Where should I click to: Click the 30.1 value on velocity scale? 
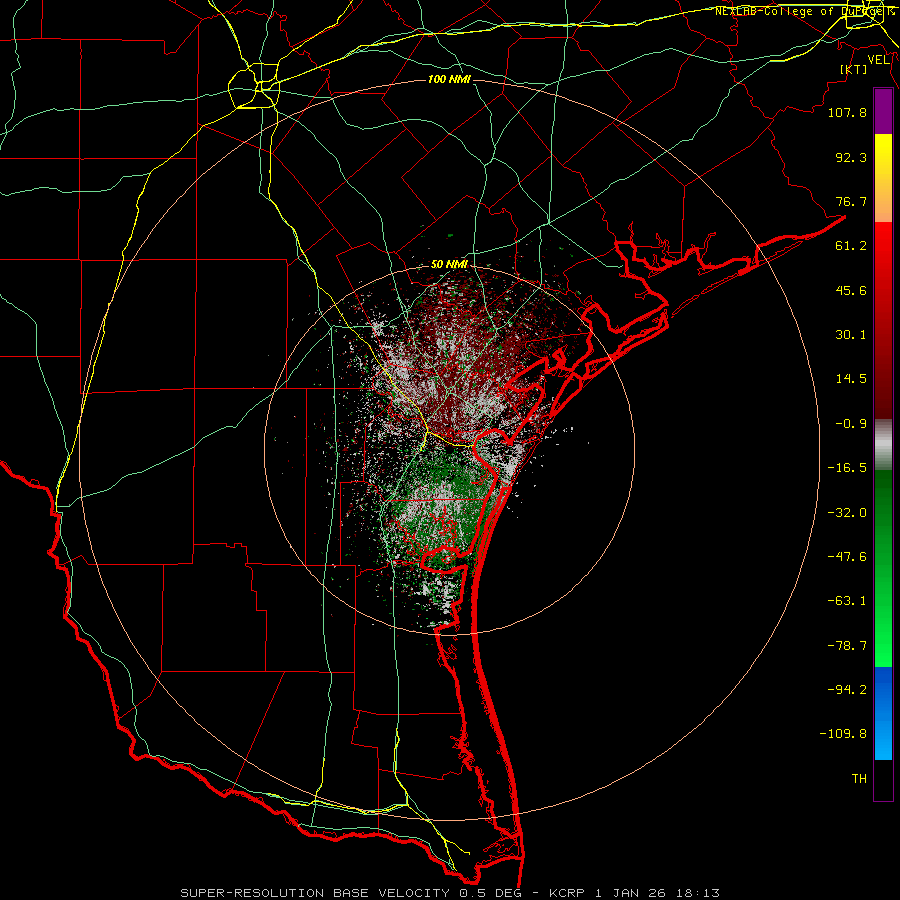(851, 335)
